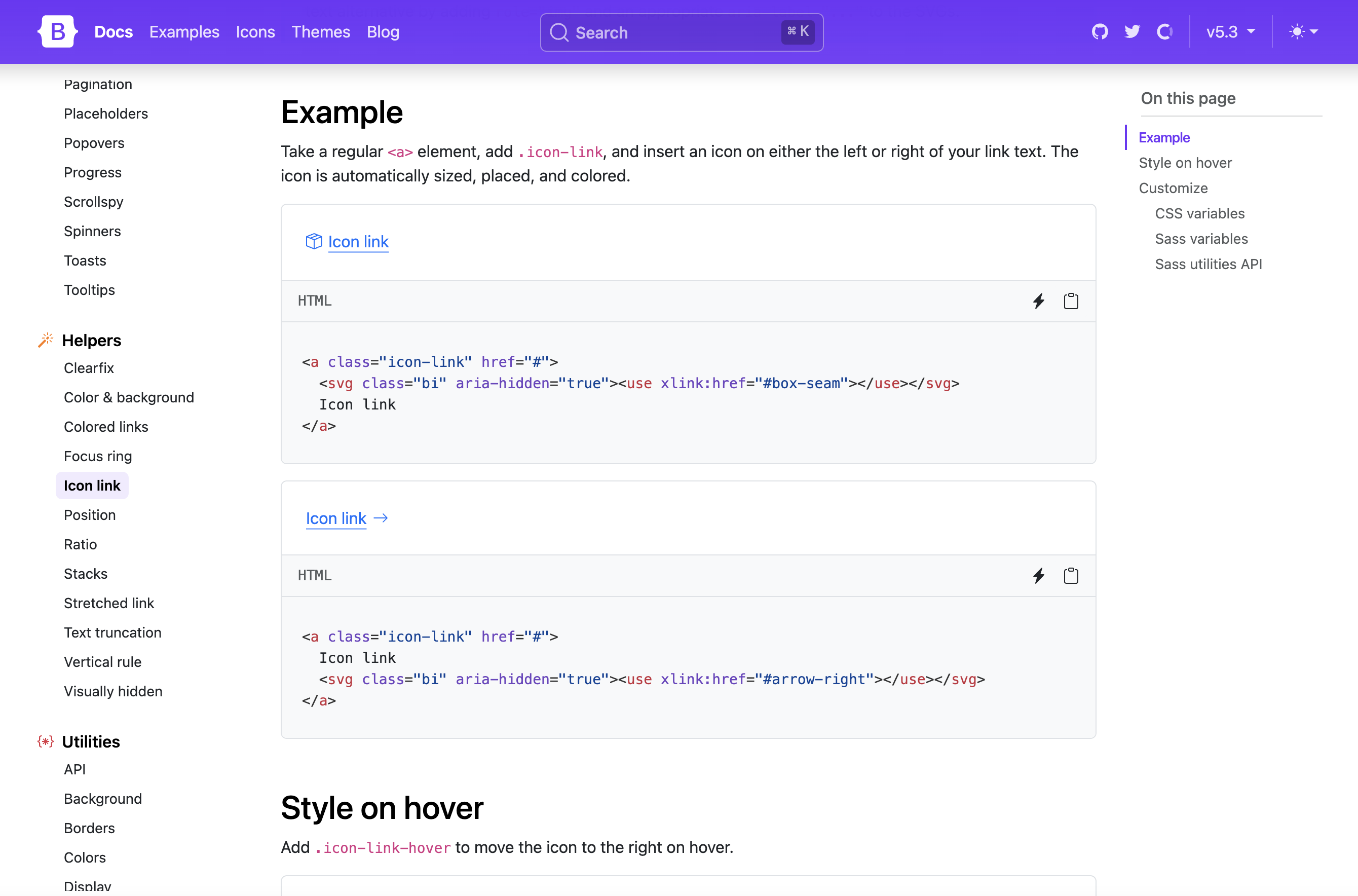
Task: Click the 'Icon link' example link
Action: pos(358,242)
